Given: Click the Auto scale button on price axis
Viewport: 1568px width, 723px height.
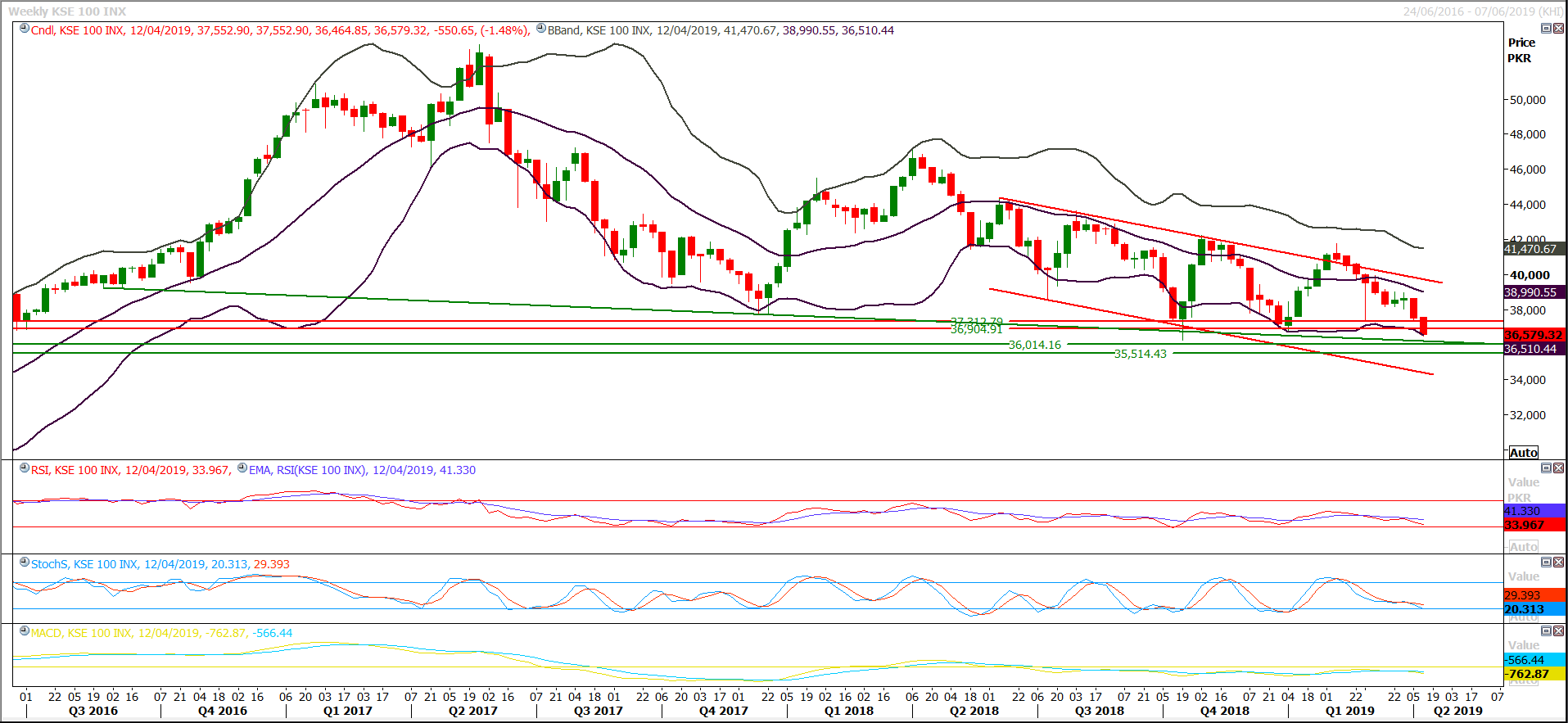Looking at the screenshot, I should coord(1524,453).
